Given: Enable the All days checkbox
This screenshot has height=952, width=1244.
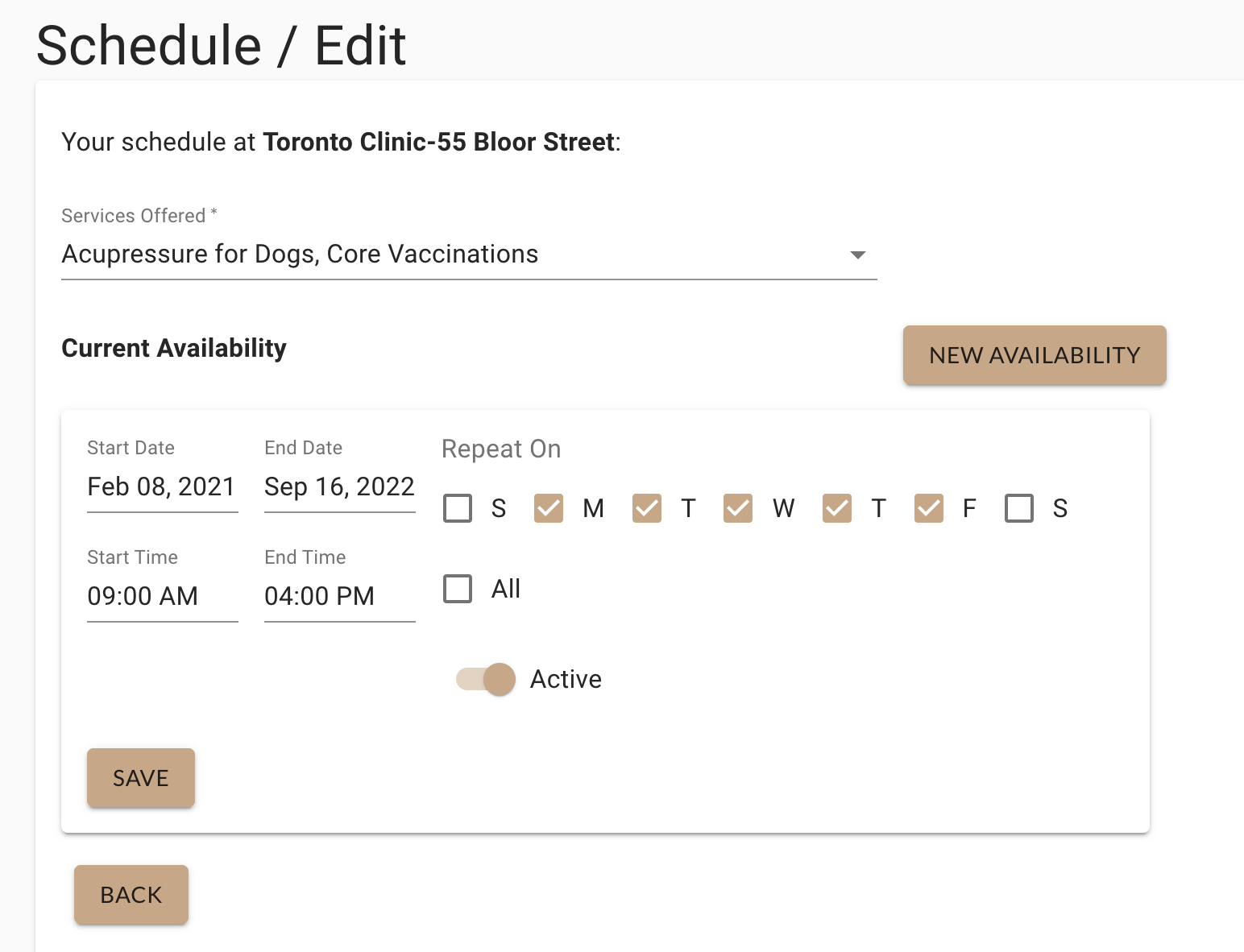Looking at the screenshot, I should [458, 589].
